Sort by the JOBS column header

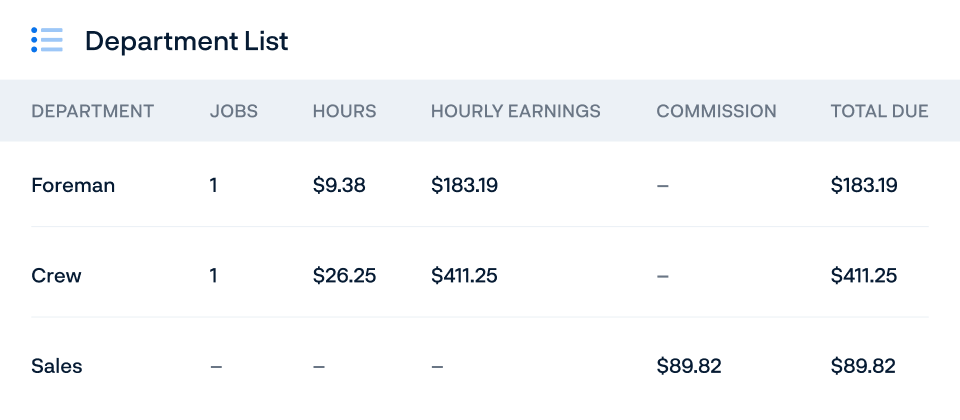coord(234,111)
